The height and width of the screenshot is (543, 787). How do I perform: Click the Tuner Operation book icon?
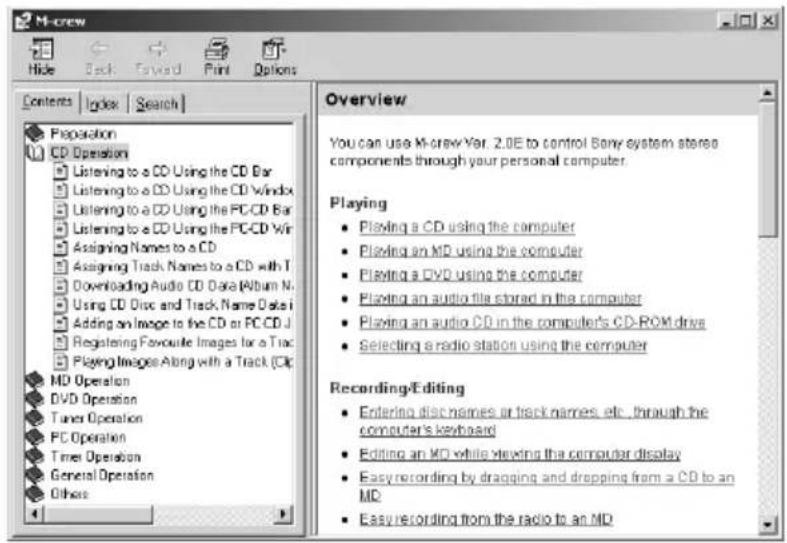35,418
